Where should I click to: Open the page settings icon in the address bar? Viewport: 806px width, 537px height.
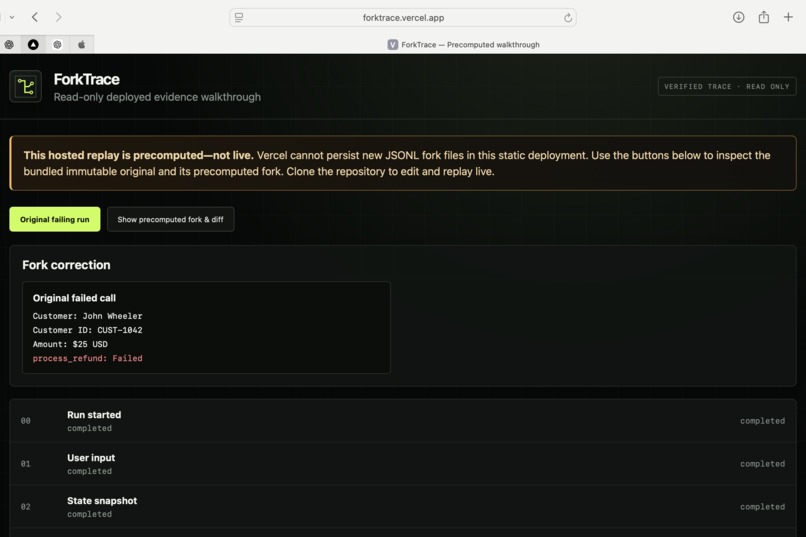pyautogui.click(x=239, y=17)
